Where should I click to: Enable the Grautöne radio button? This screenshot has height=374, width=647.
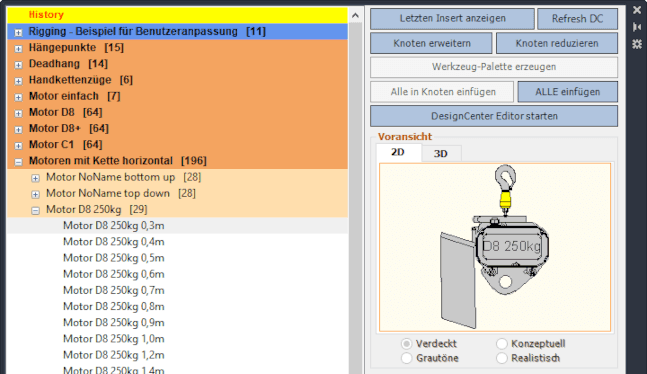406,358
